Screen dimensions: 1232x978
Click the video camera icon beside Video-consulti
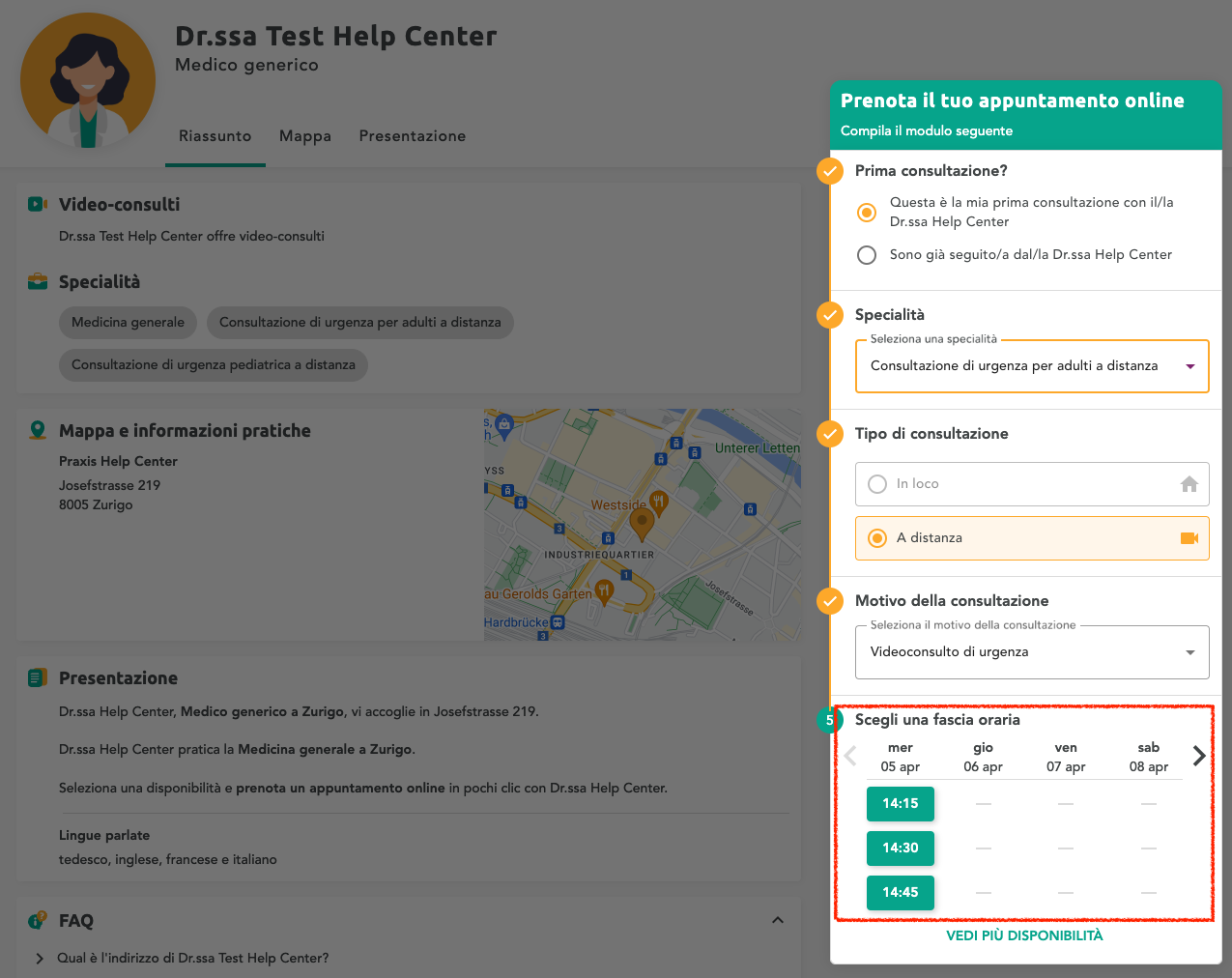38,204
